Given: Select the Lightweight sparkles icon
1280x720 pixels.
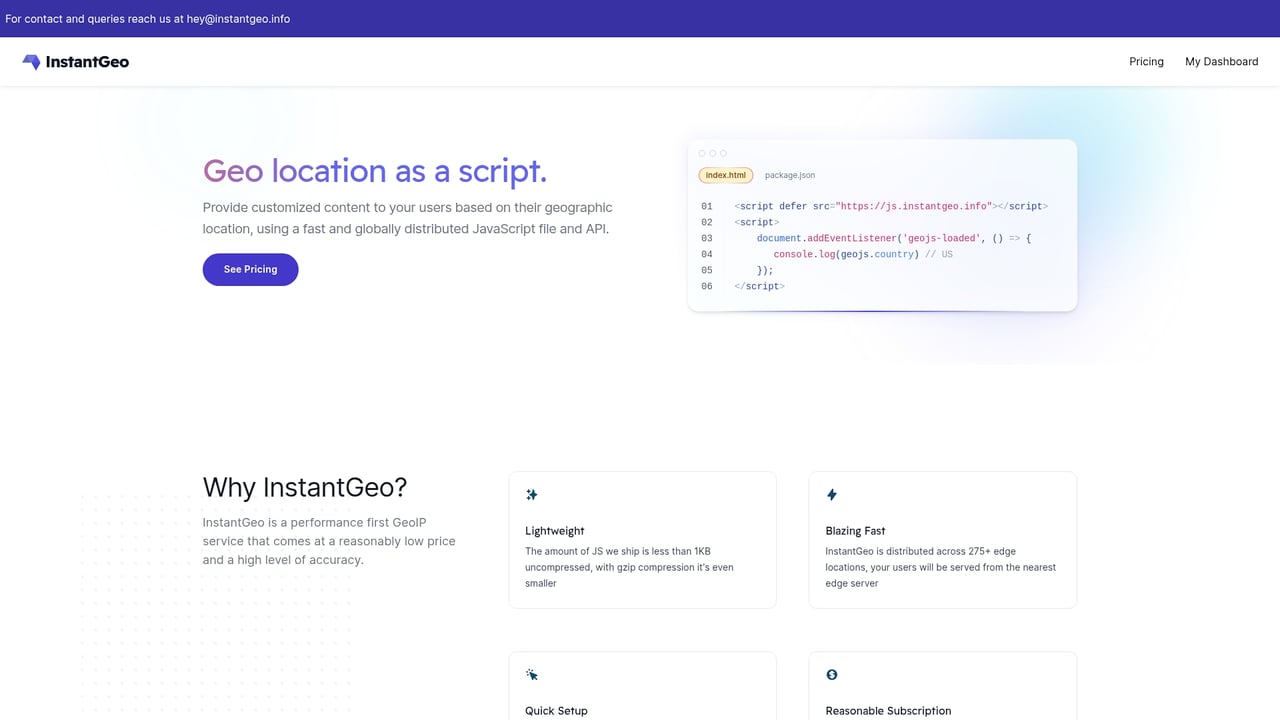Looking at the screenshot, I should [531, 494].
